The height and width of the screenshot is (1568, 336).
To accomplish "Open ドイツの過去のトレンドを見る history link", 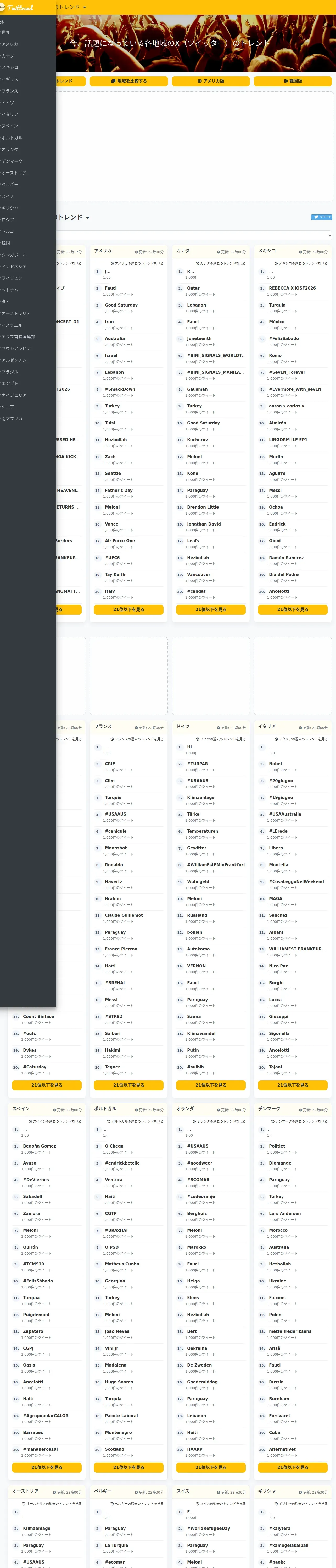I will pos(221,739).
